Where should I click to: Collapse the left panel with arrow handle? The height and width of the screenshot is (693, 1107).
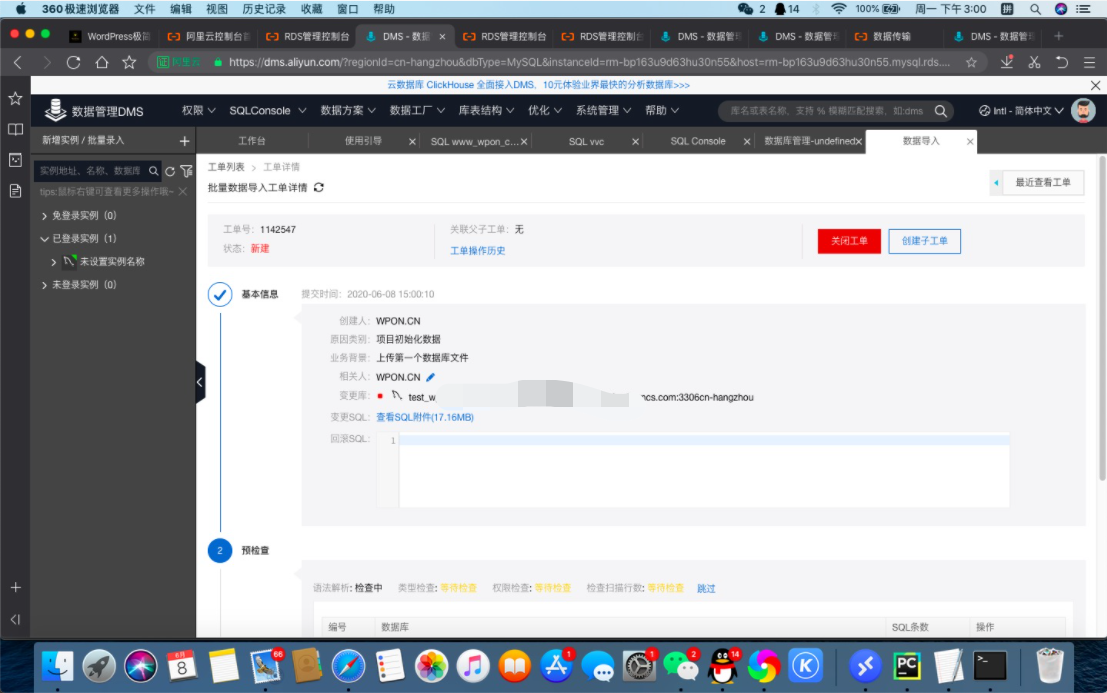(200, 382)
